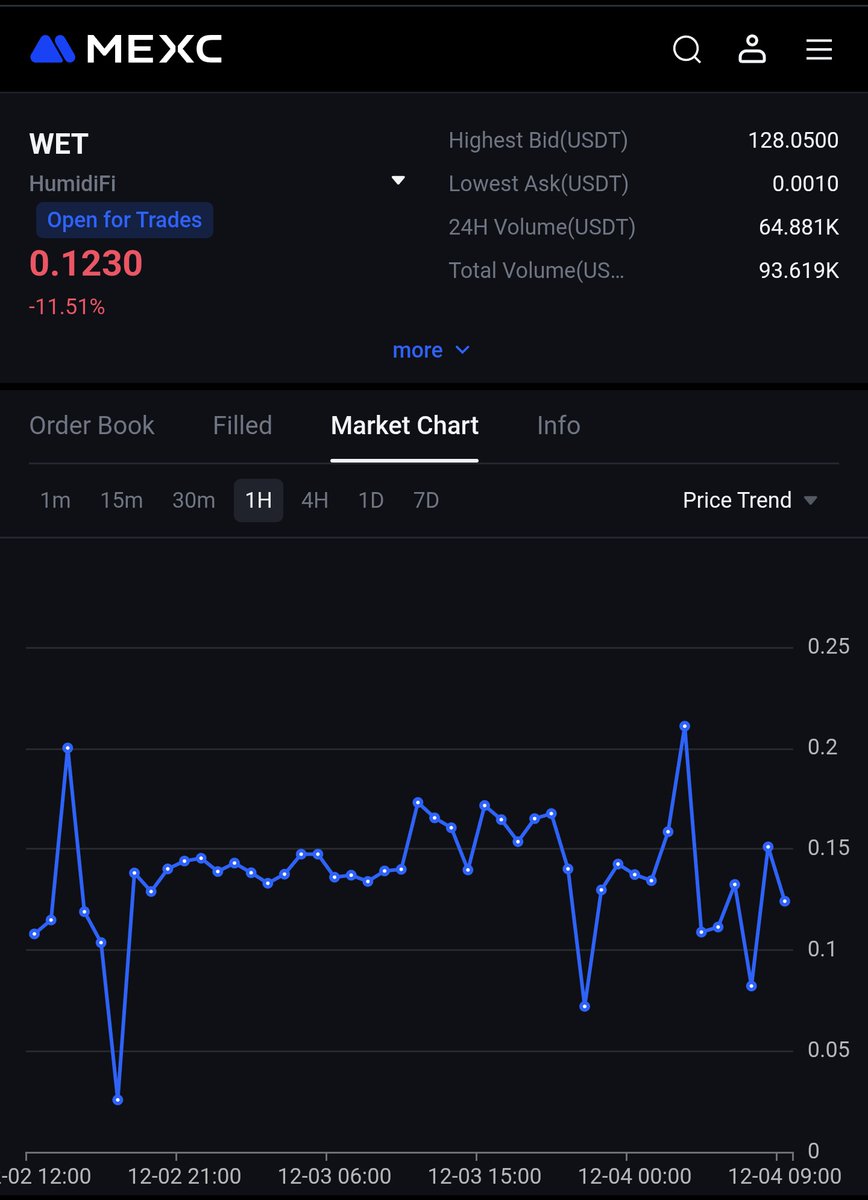Image resolution: width=868 pixels, height=1200 pixels.
Task: Open the user profile icon
Action: (752, 49)
